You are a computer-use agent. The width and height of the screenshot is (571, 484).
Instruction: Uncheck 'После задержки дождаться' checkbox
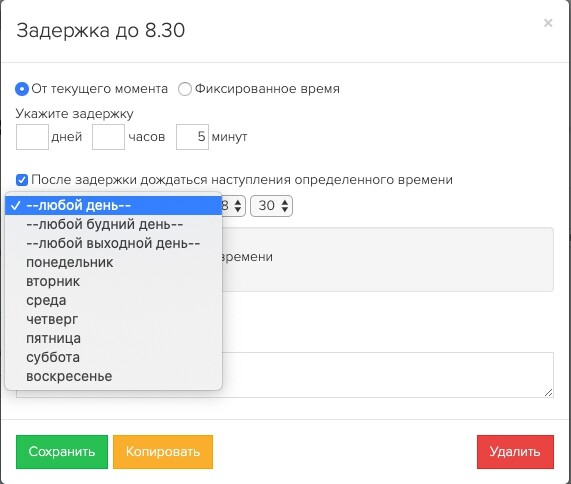click(22, 180)
